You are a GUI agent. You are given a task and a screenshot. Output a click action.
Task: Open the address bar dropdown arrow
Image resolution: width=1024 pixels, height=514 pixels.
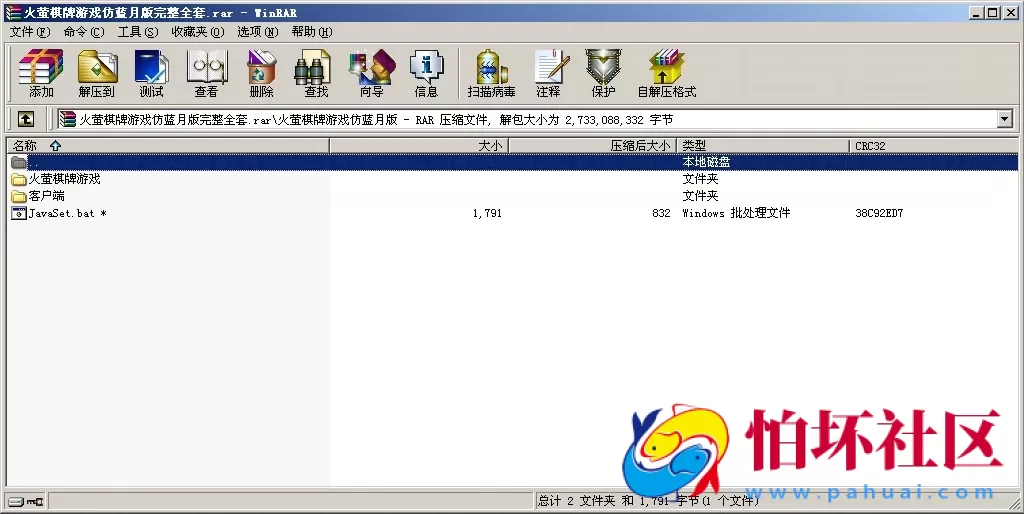(1005, 119)
